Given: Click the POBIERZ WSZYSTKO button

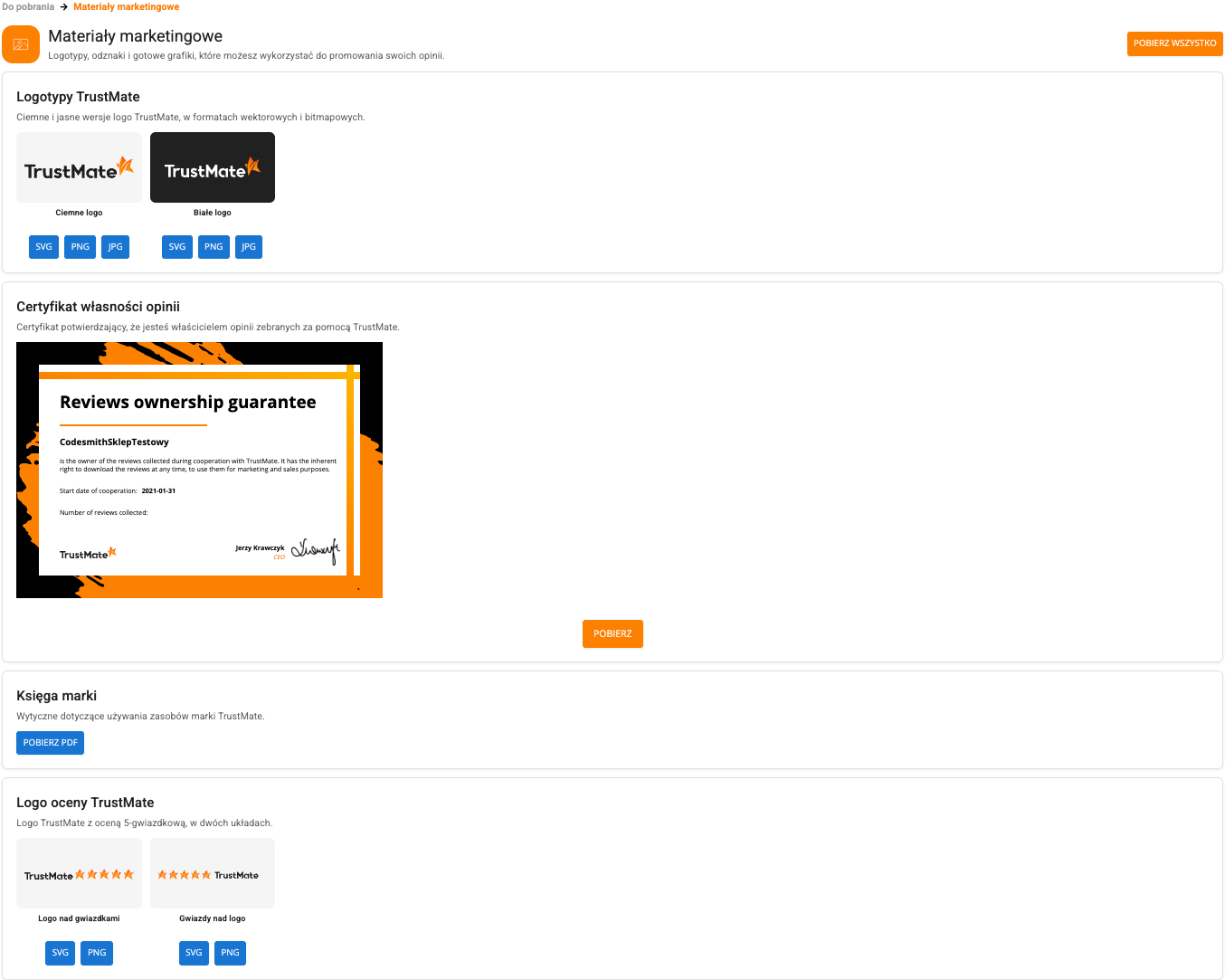Looking at the screenshot, I should pyautogui.click(x=1174, y=43).
